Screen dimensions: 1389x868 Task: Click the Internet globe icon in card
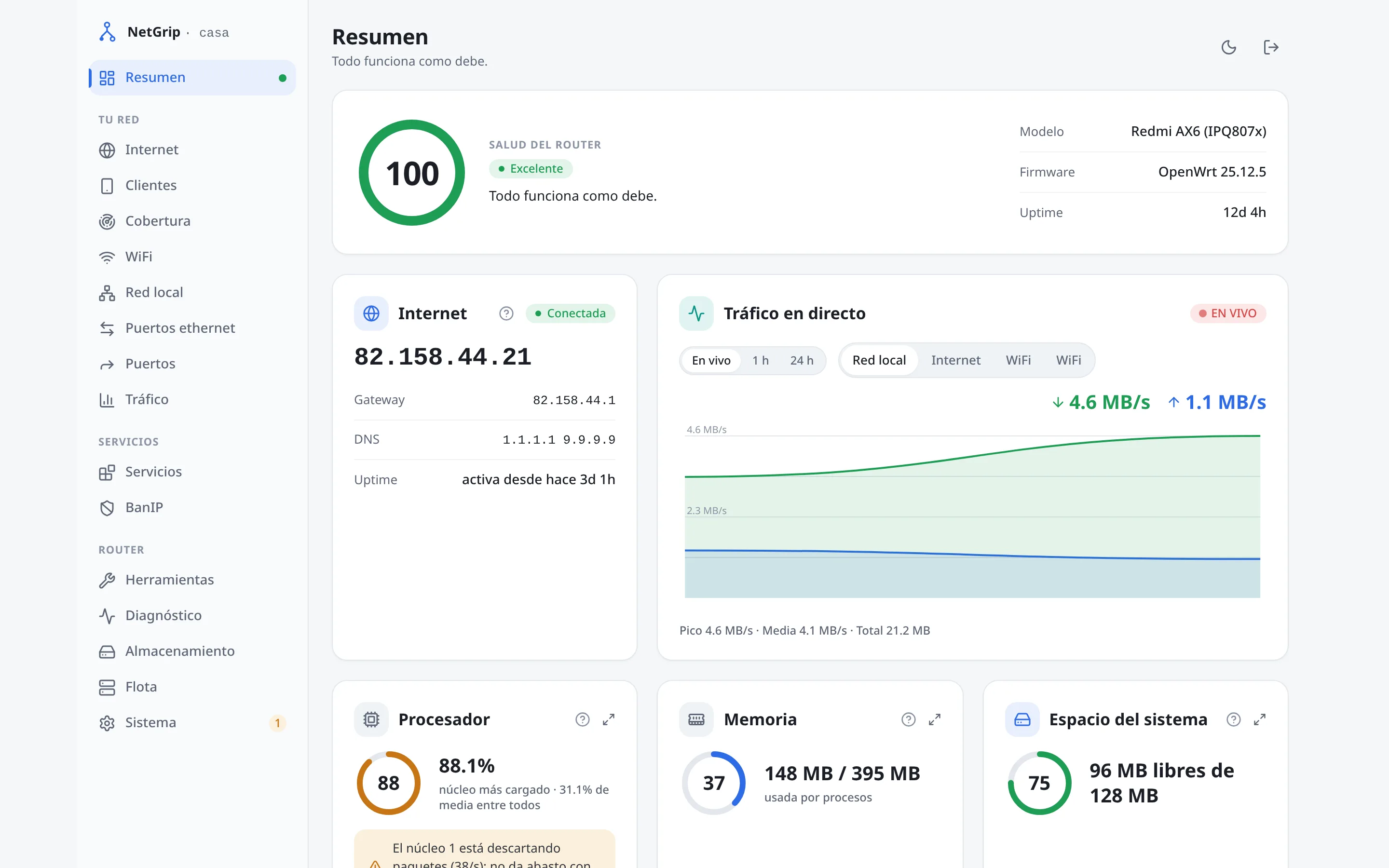click(x=371, y=313)
